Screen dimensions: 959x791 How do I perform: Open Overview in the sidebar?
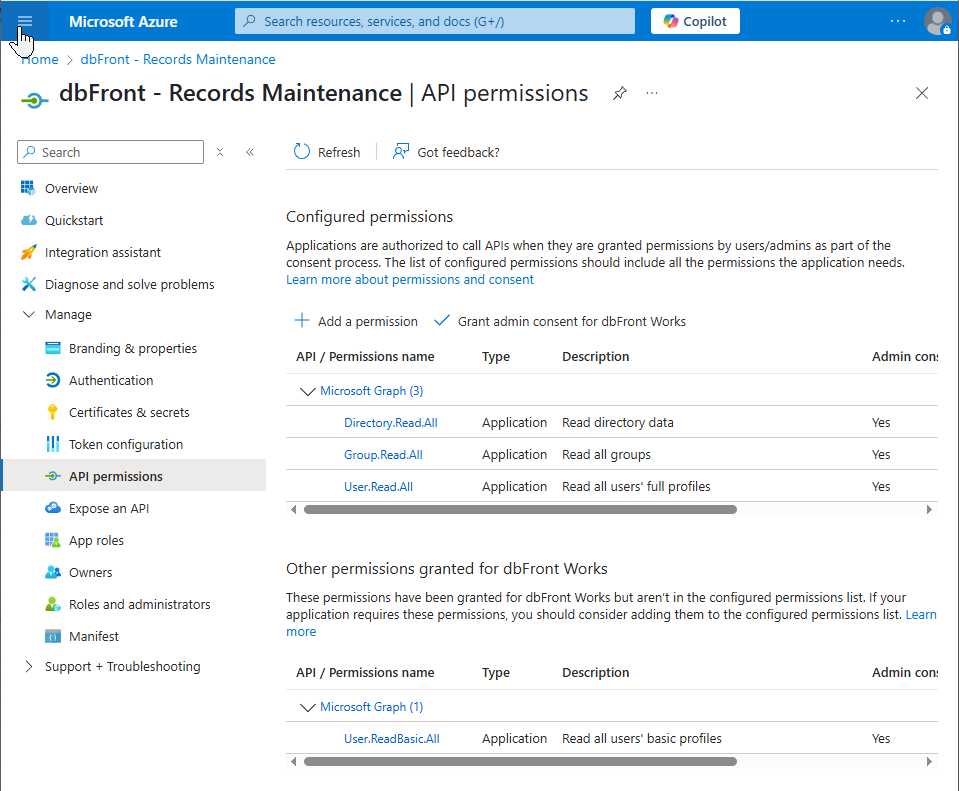pos(71,188)
